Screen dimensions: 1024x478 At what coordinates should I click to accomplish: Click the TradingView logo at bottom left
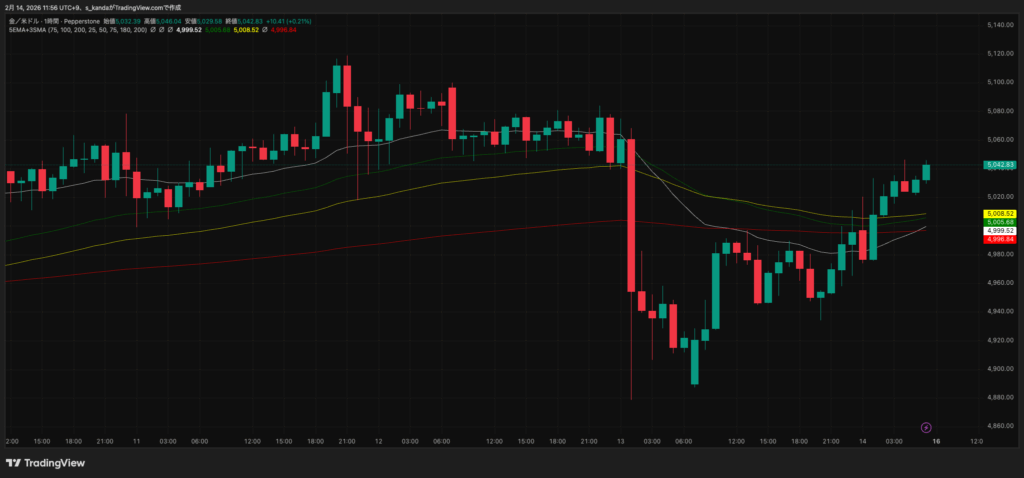(x=45, y=463)
